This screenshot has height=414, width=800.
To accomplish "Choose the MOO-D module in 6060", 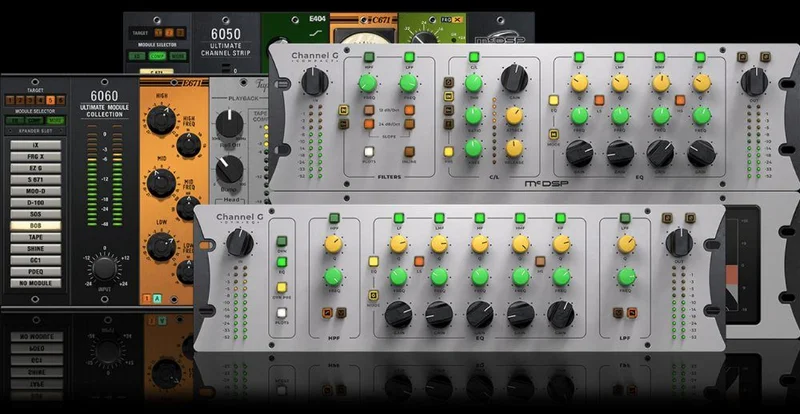I will point(36,191).
